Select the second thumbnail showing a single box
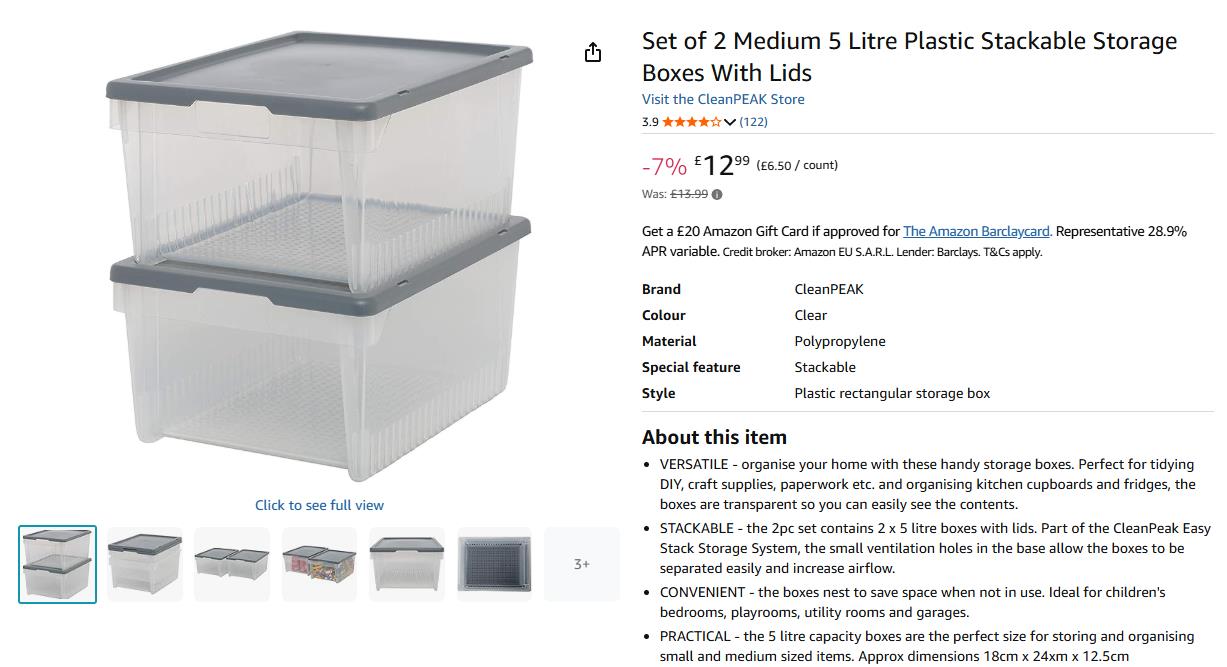 tap(145, 564)
